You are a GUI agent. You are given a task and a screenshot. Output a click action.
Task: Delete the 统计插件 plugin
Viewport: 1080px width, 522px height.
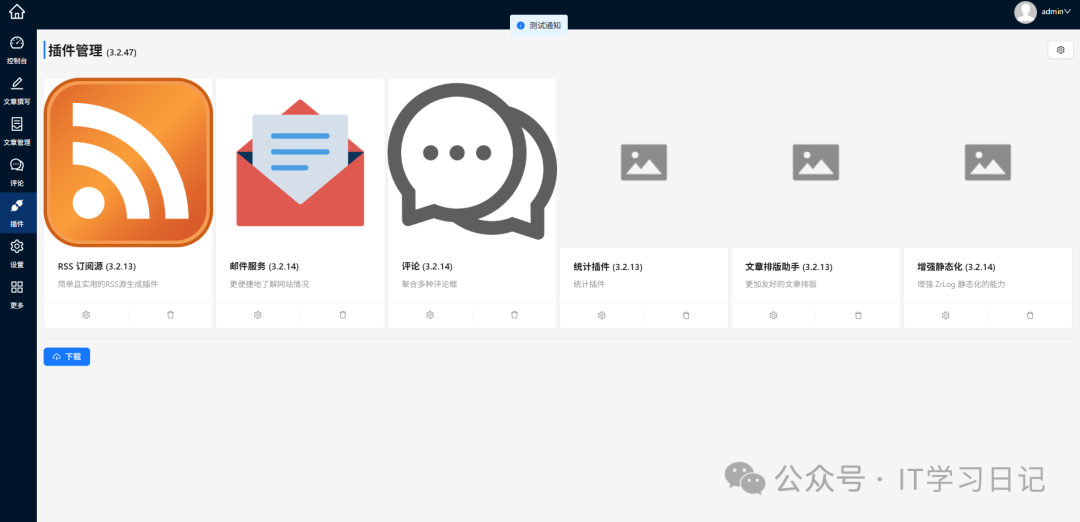coord(686,315)
